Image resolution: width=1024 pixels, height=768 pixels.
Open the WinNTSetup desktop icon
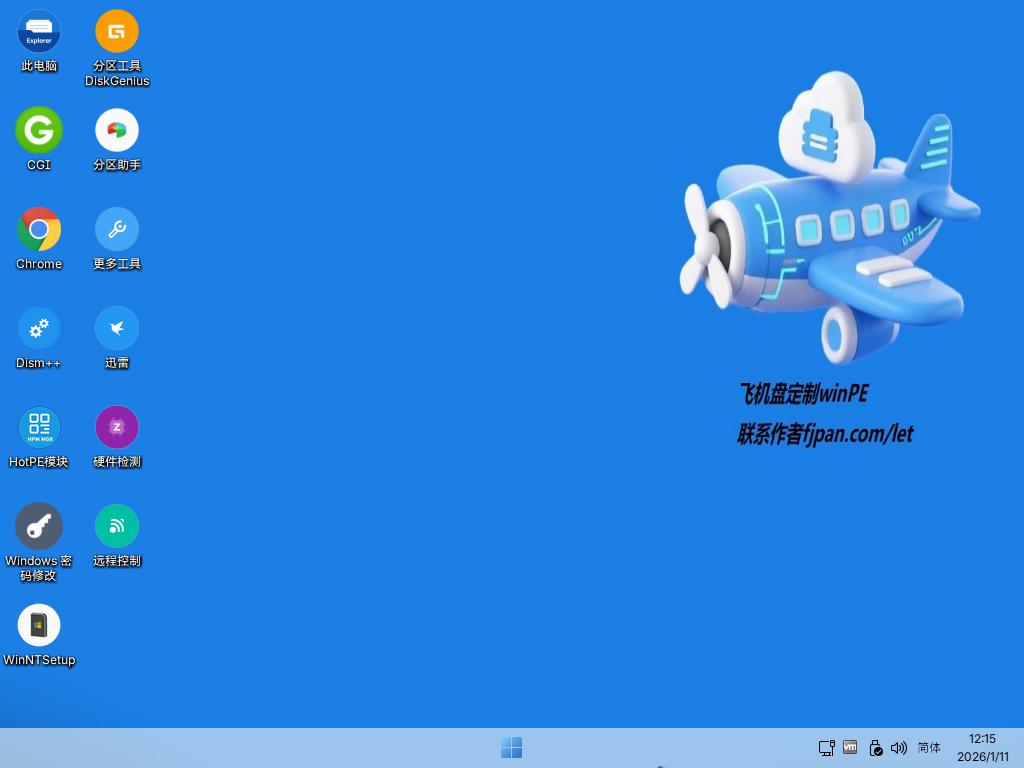[39, 625]
